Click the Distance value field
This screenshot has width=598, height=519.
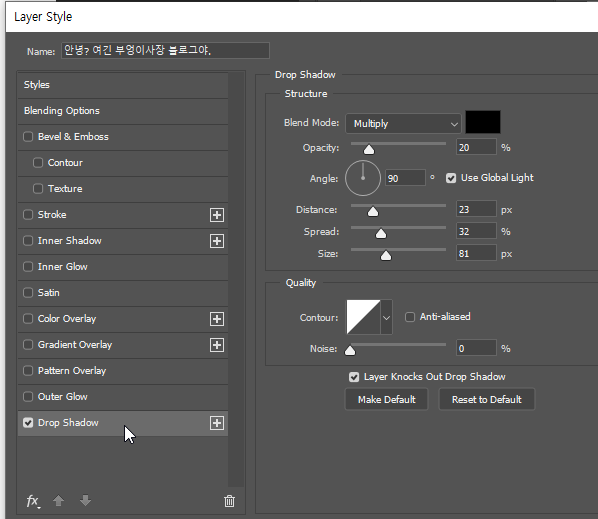point(476,210)
